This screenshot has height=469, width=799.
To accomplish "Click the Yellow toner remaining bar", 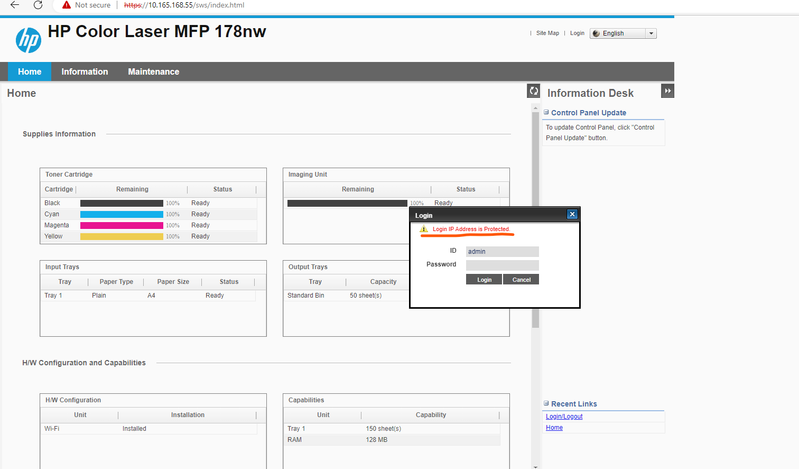I will tap(122, 237).
